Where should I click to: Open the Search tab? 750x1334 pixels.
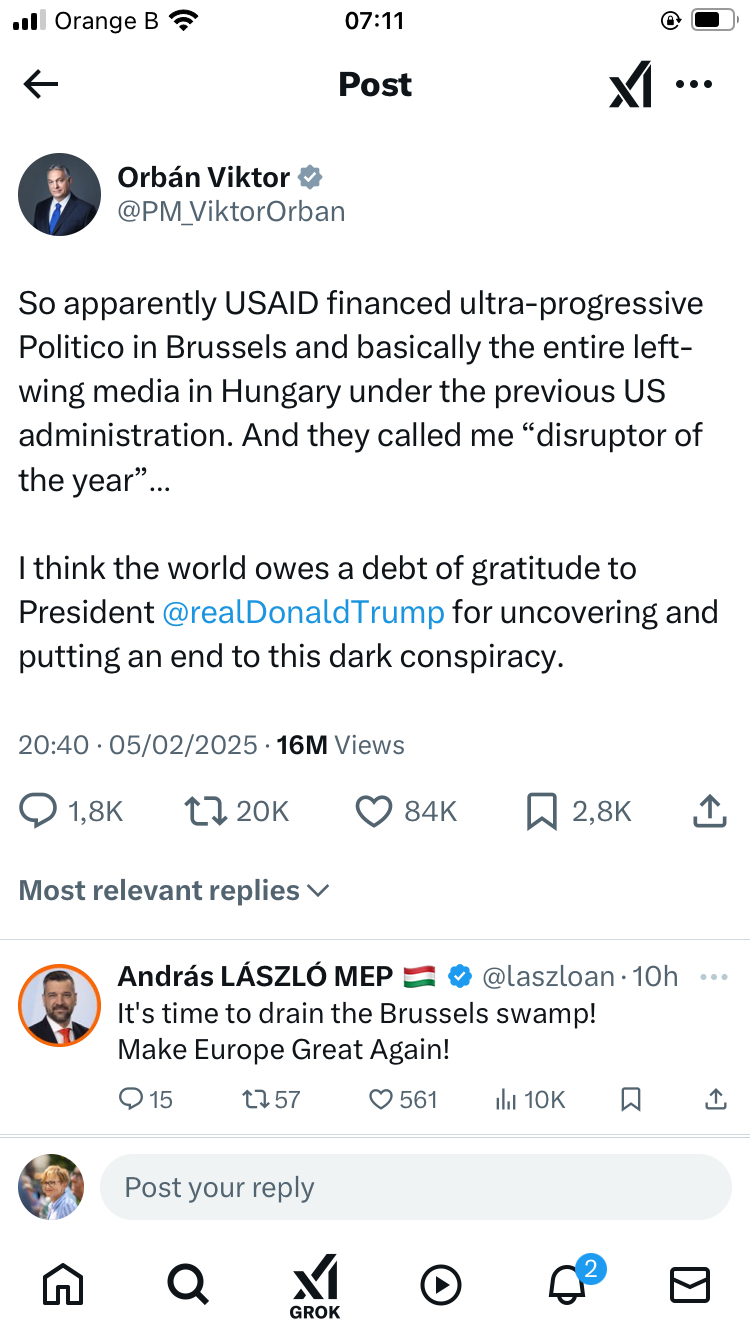pos(188,1284)
